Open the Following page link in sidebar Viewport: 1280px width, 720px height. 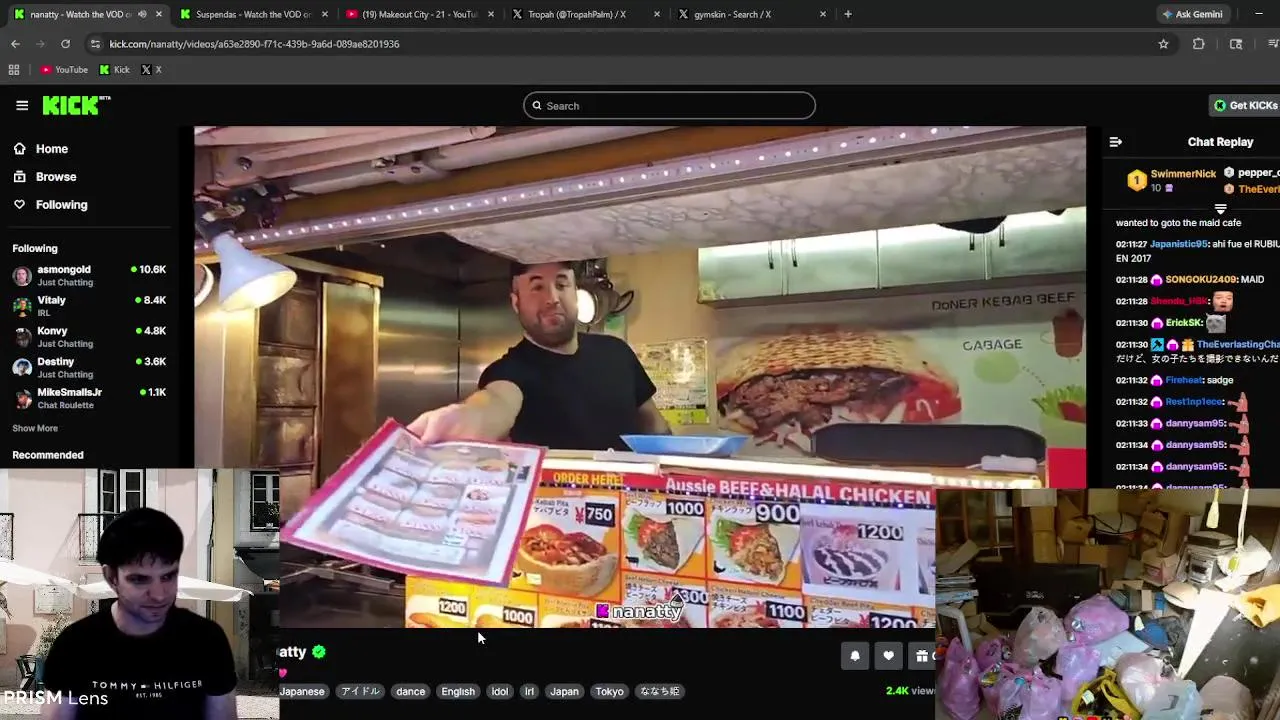[x=62, y=205]
